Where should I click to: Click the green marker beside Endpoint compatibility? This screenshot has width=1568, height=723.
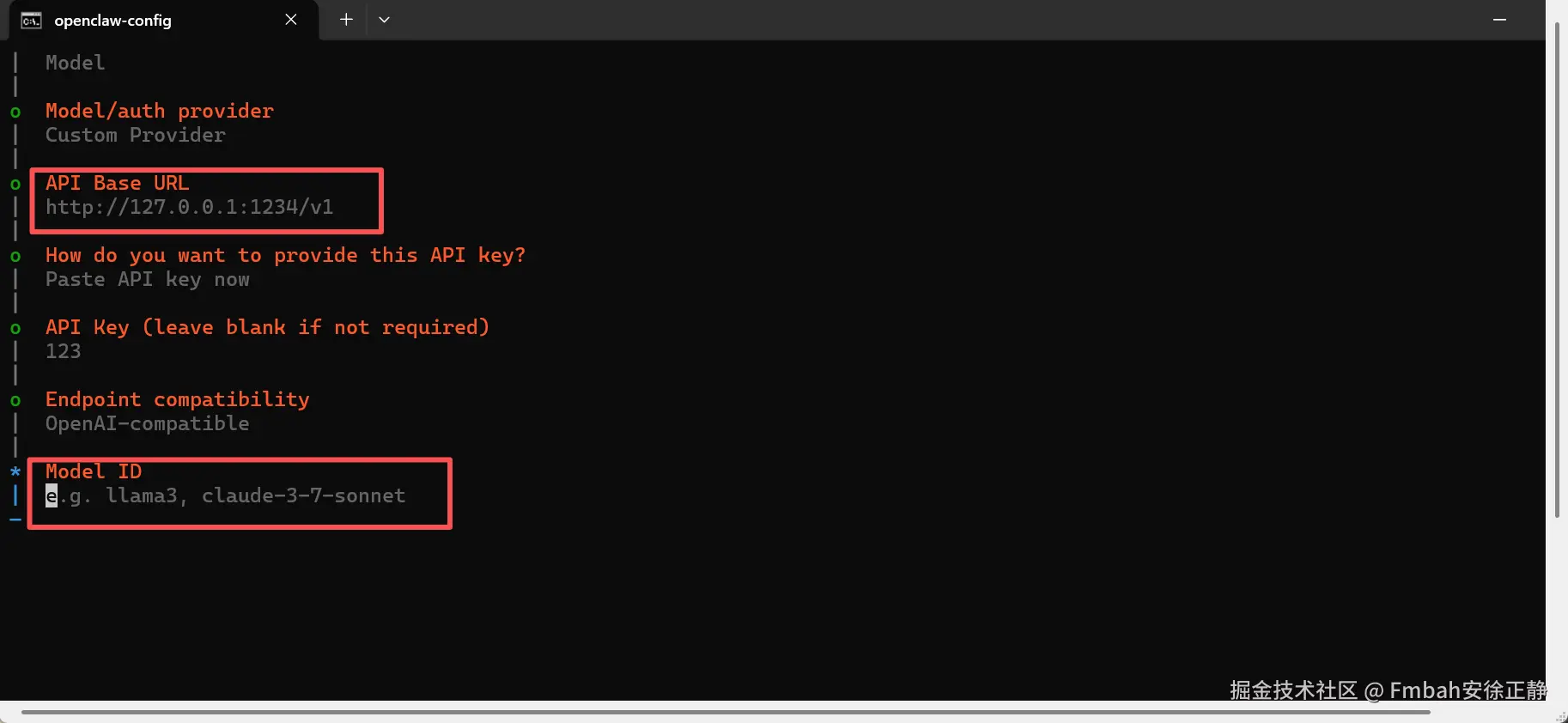click(15, 401)
